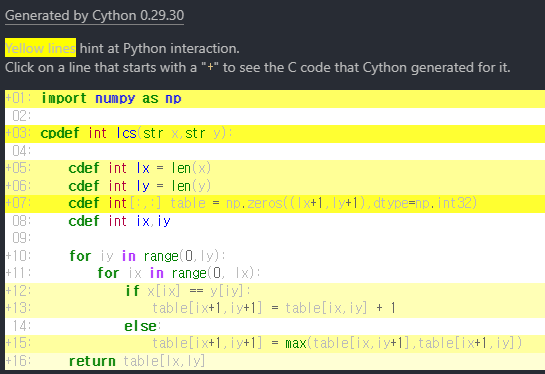Click the instruction text about C code
Viewport: 545px width, 374px height.
pyautogui.click(x=258, y=67)
